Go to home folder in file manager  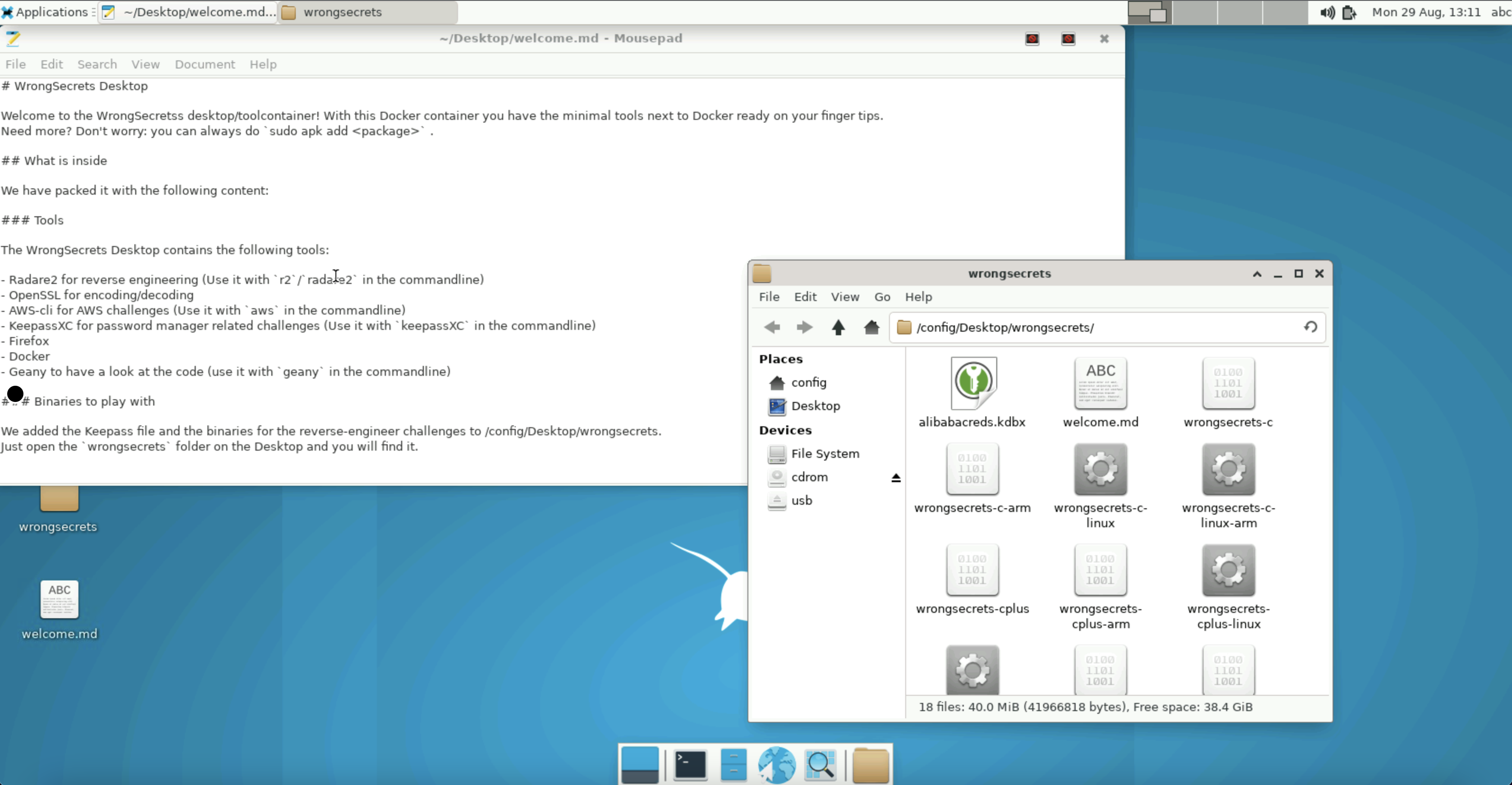click(871, 327)
